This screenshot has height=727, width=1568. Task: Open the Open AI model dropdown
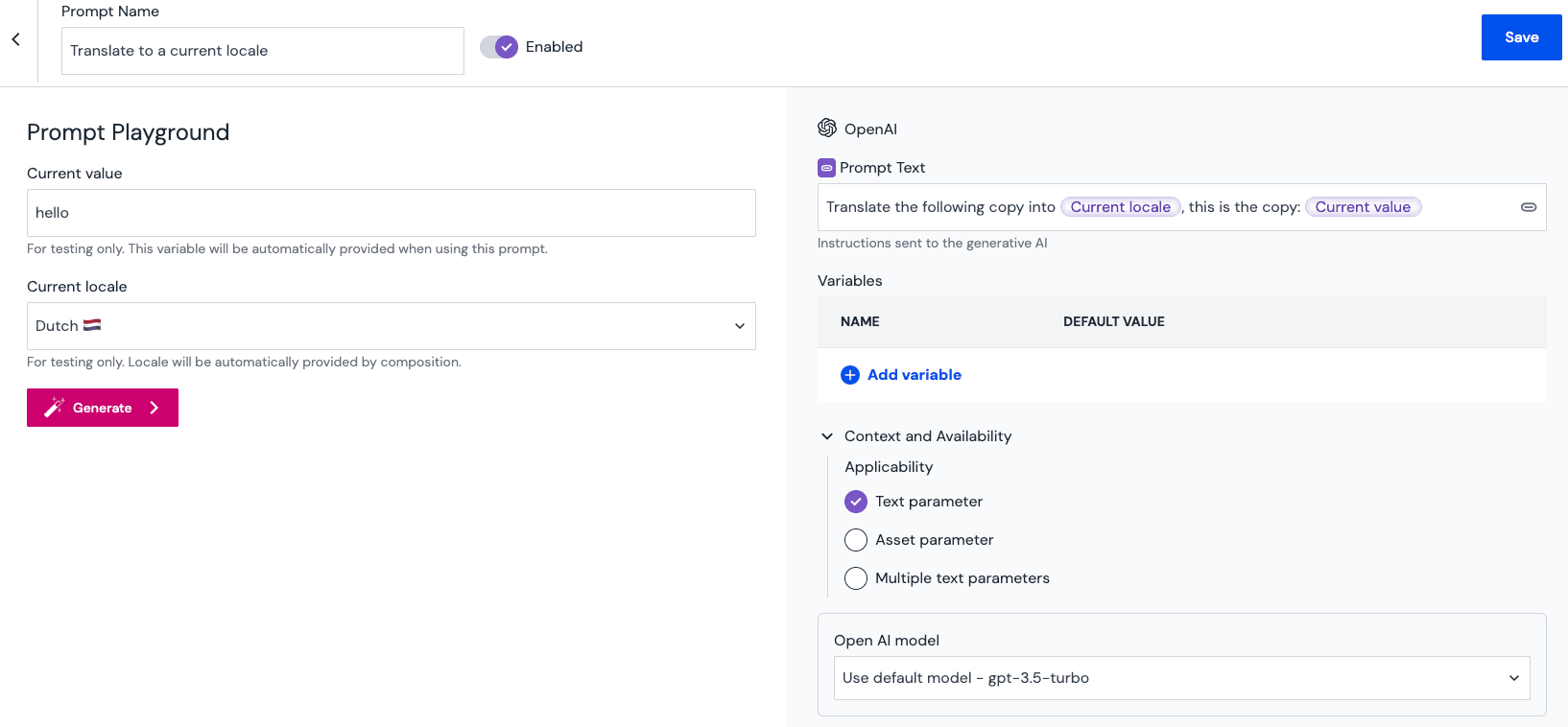point(1181,678)
